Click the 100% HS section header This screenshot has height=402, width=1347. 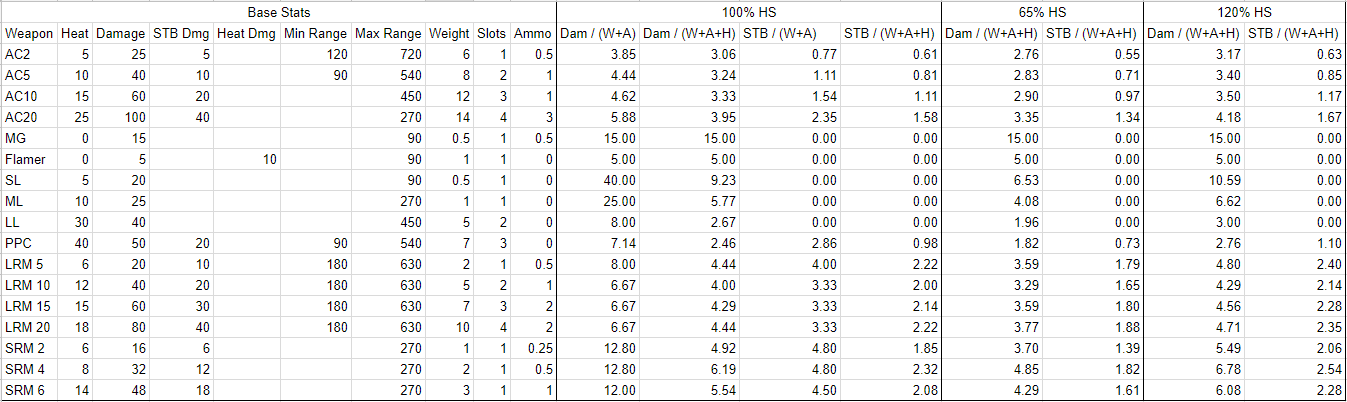pos(749,12)
